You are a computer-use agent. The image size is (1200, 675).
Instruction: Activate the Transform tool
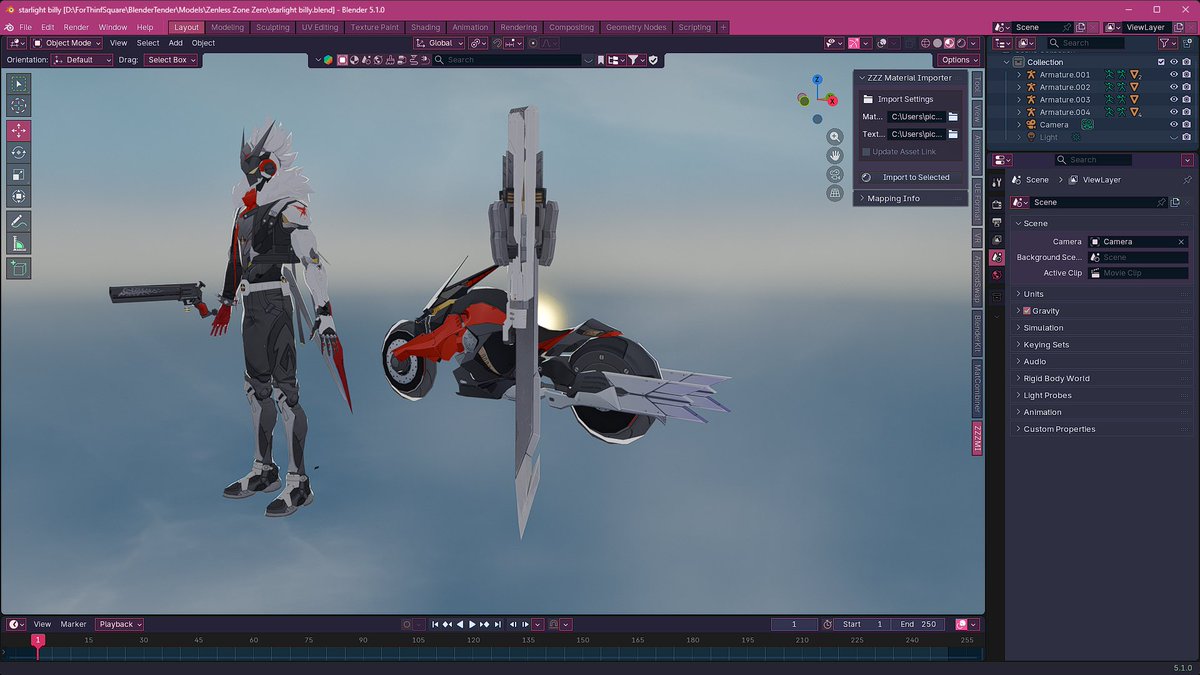coord(18,196)
